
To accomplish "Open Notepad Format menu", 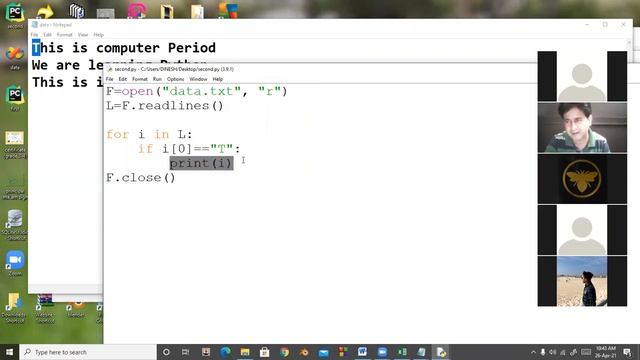I will (64, 35).
